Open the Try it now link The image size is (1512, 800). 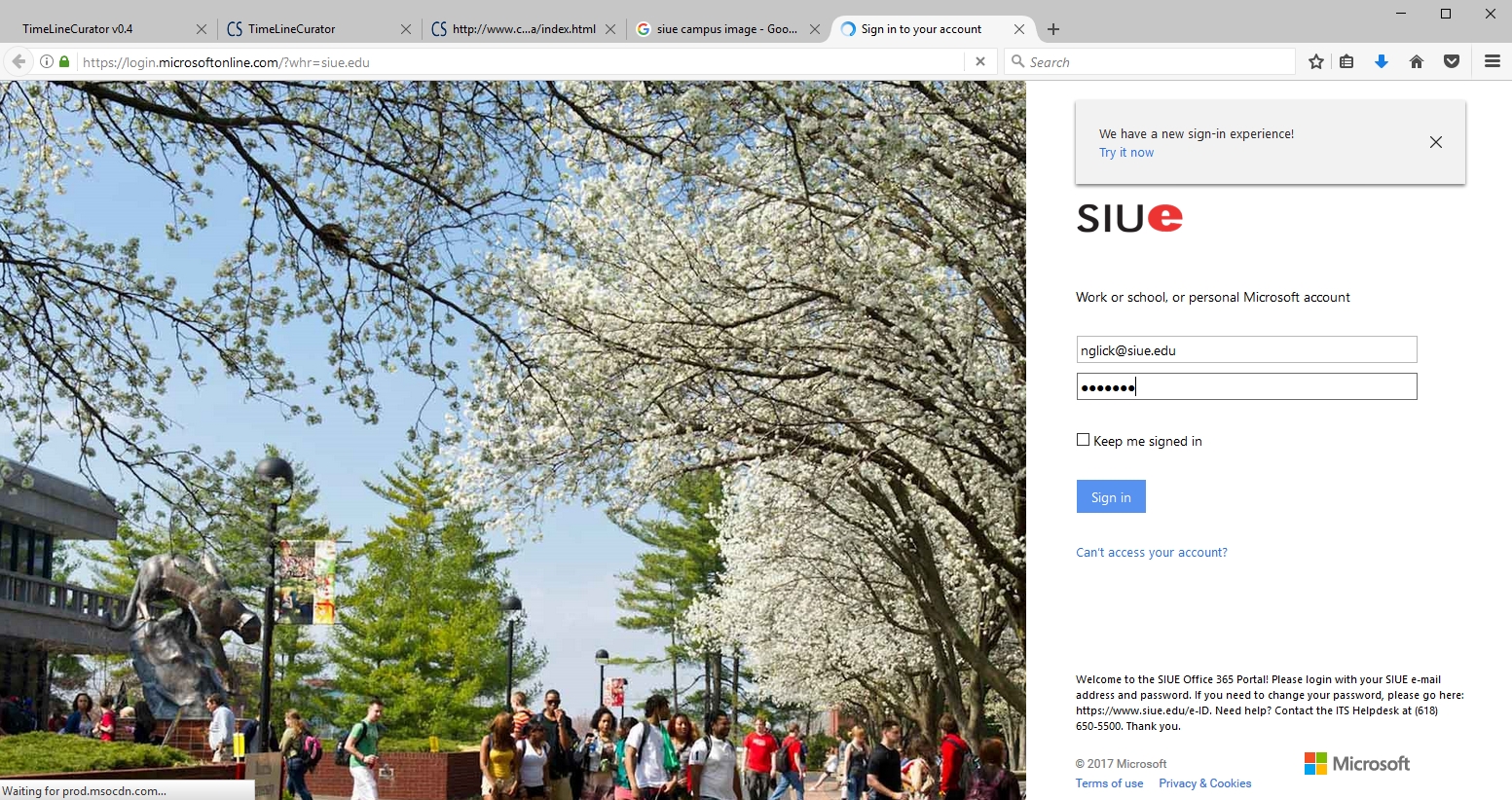pos(1126,153)
